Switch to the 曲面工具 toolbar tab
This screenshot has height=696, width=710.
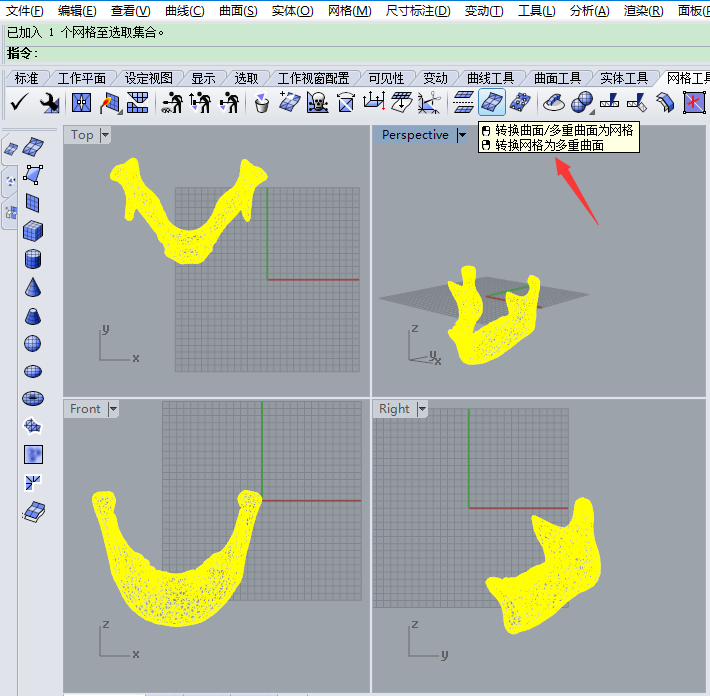(x=557, y=78)
